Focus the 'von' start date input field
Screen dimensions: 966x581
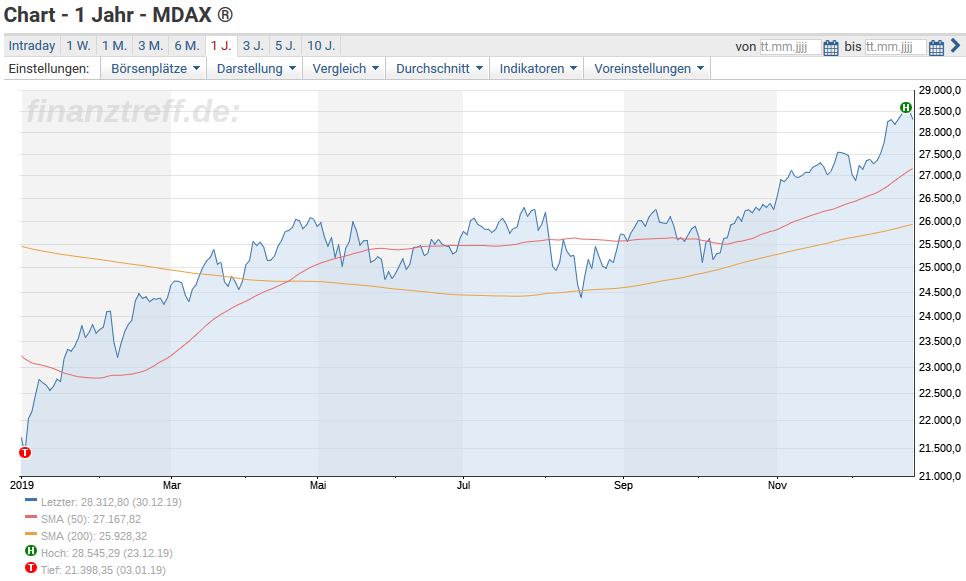(790, 47)
